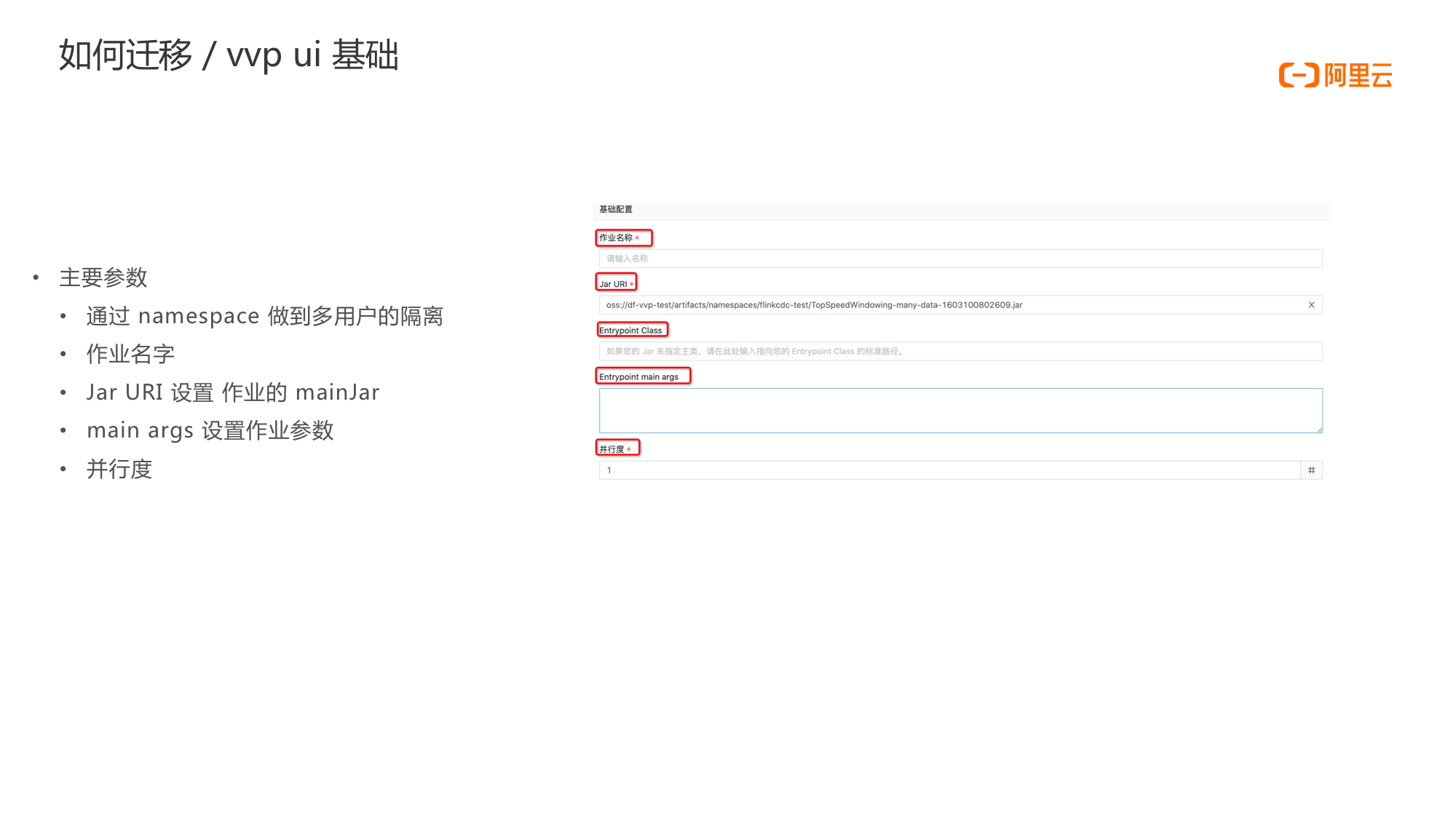The height and width of the screenshot is (819, 1456).
Task: Click the 并行度 input field showing 1
Action: pos(949,470)
